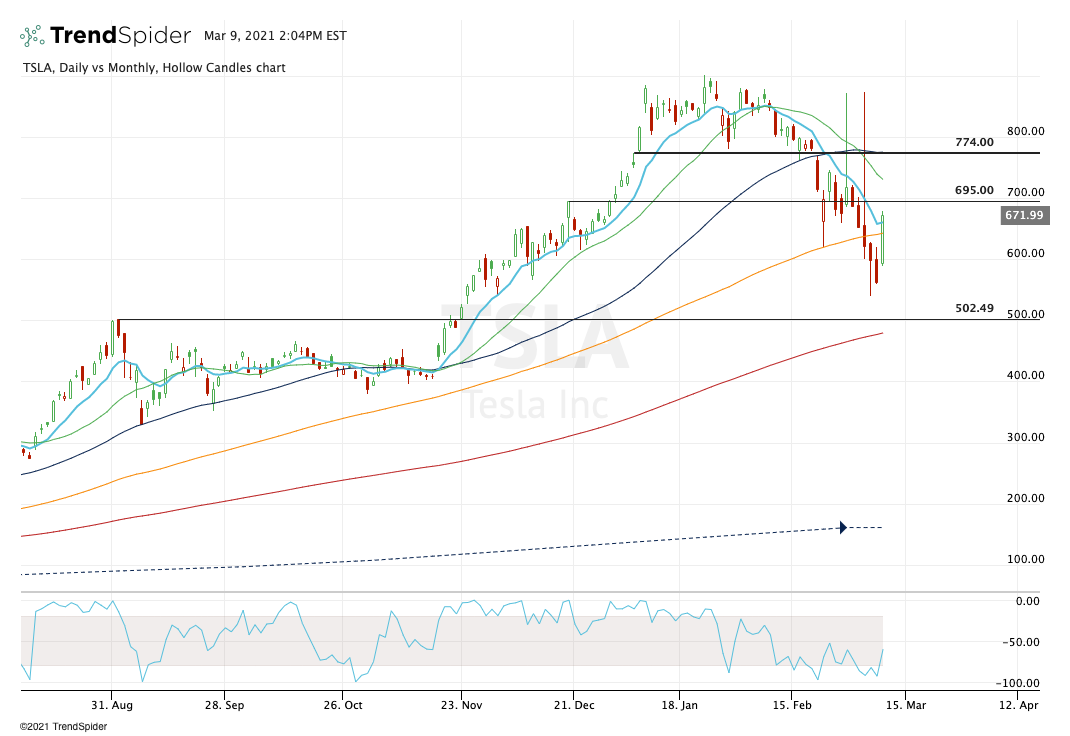The image size is (1070, 736).
Task: Click the 800.00 price axis label
Action: coord(1025,131)
